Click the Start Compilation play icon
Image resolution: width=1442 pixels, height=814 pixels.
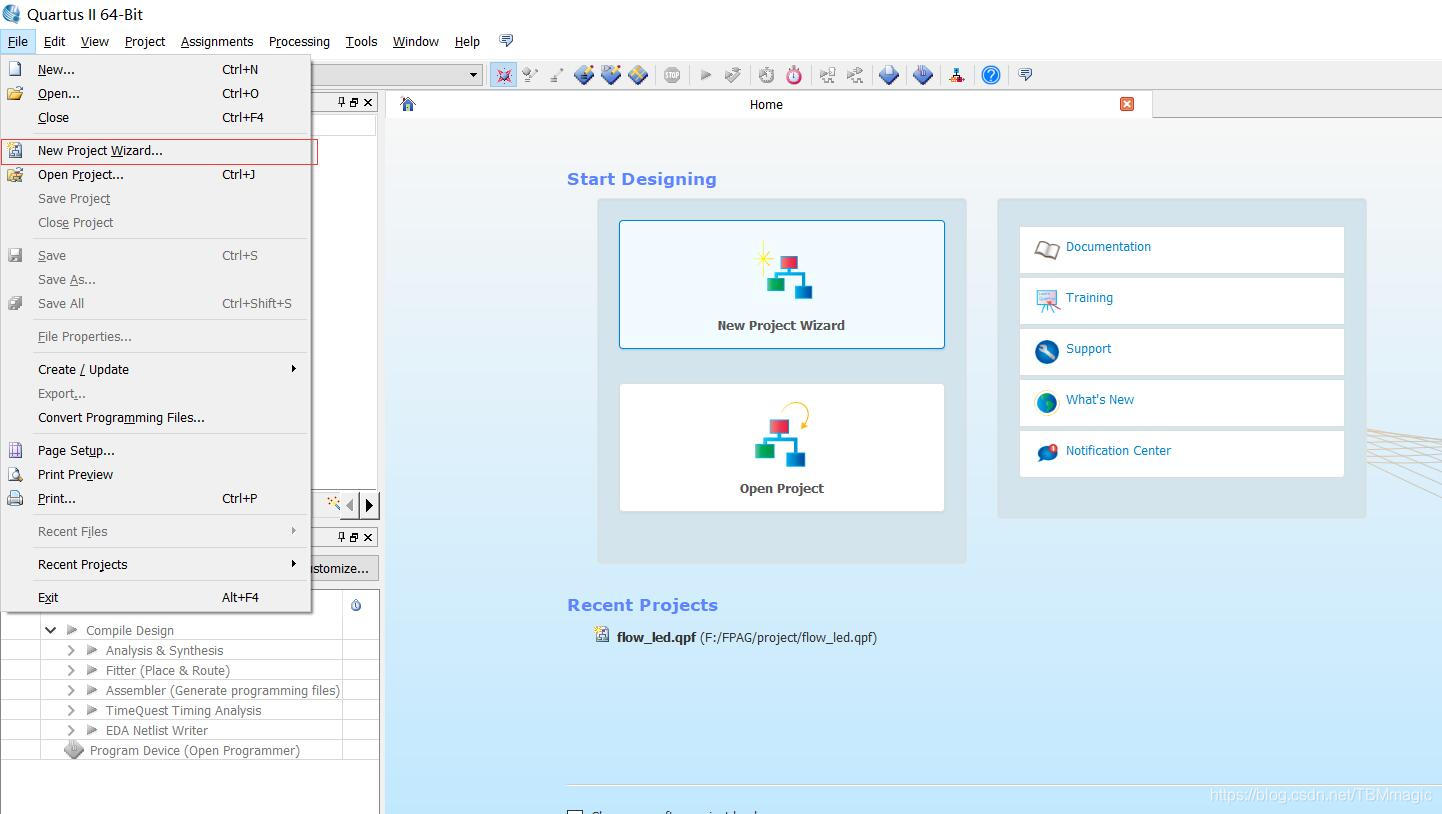click(705, 75)
